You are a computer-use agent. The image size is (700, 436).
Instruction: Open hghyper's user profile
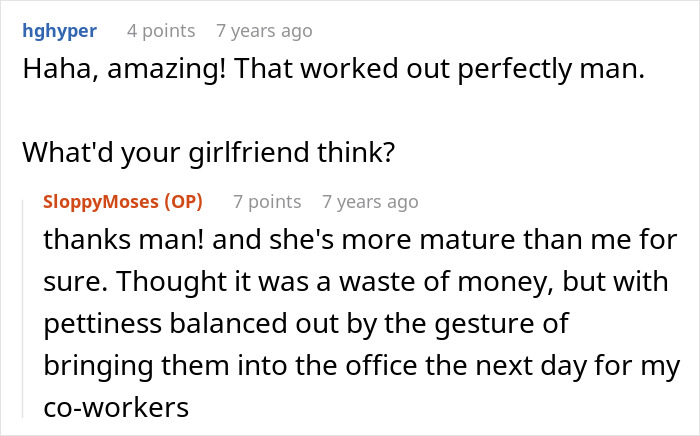tap(59, 31)
